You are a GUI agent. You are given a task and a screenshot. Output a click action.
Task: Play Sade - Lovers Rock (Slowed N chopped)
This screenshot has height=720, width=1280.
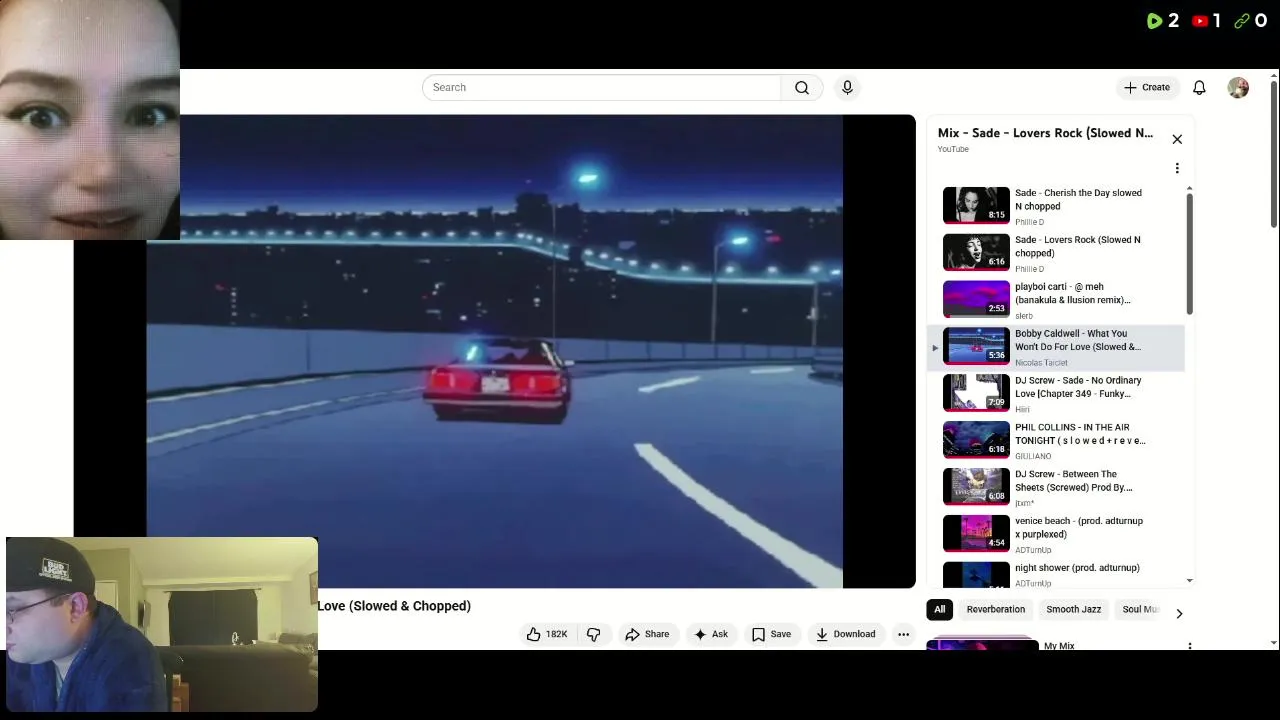pos(1058,253)
